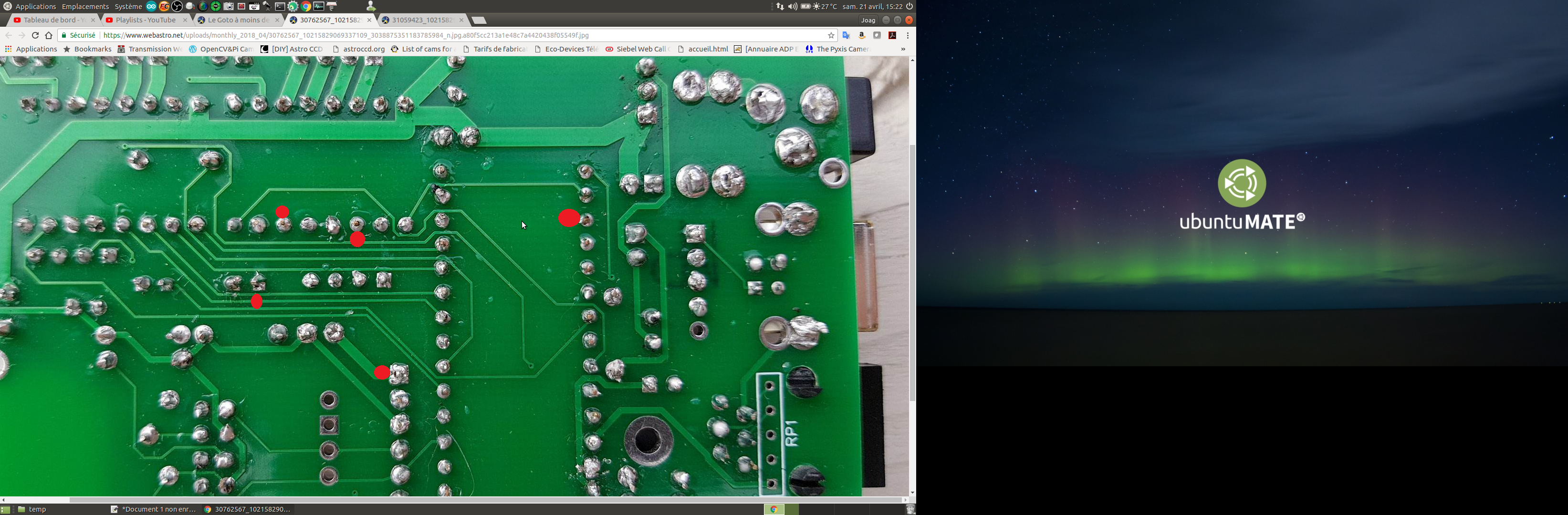Open the Système menu
The height and width of the screenshot is (515, 1568).
click(128, 6)
